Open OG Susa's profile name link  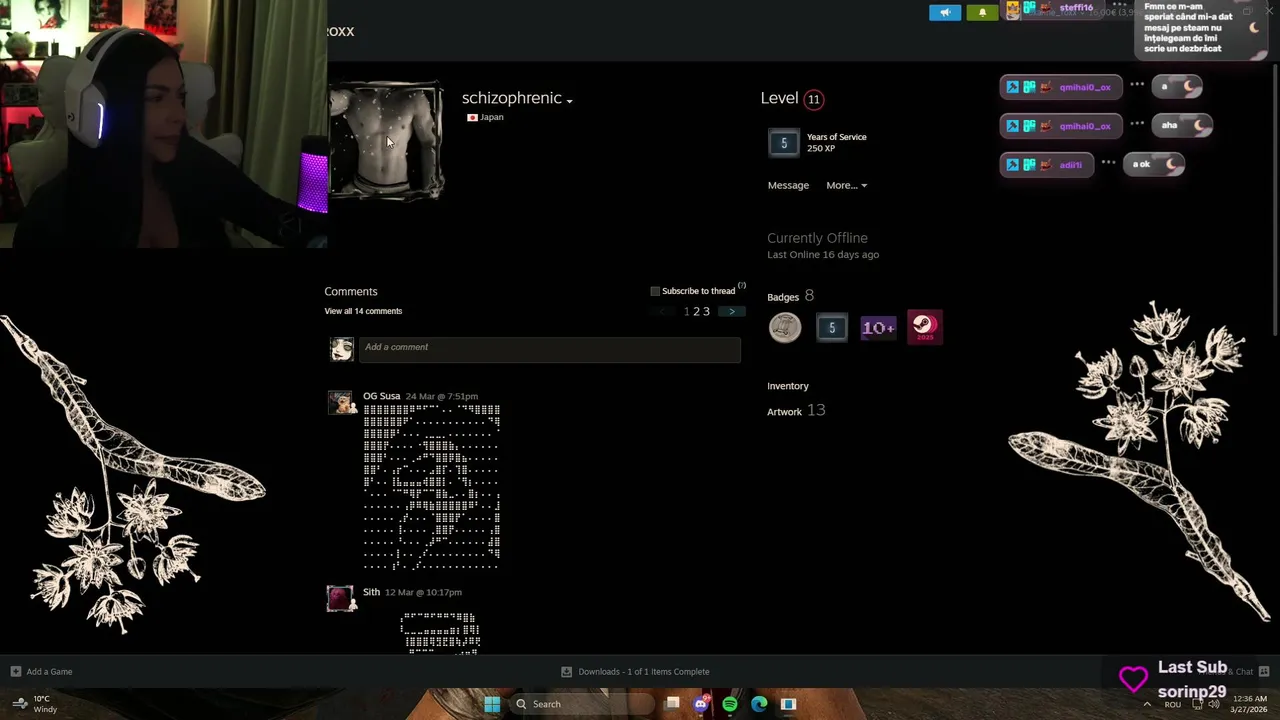[381, 396]
